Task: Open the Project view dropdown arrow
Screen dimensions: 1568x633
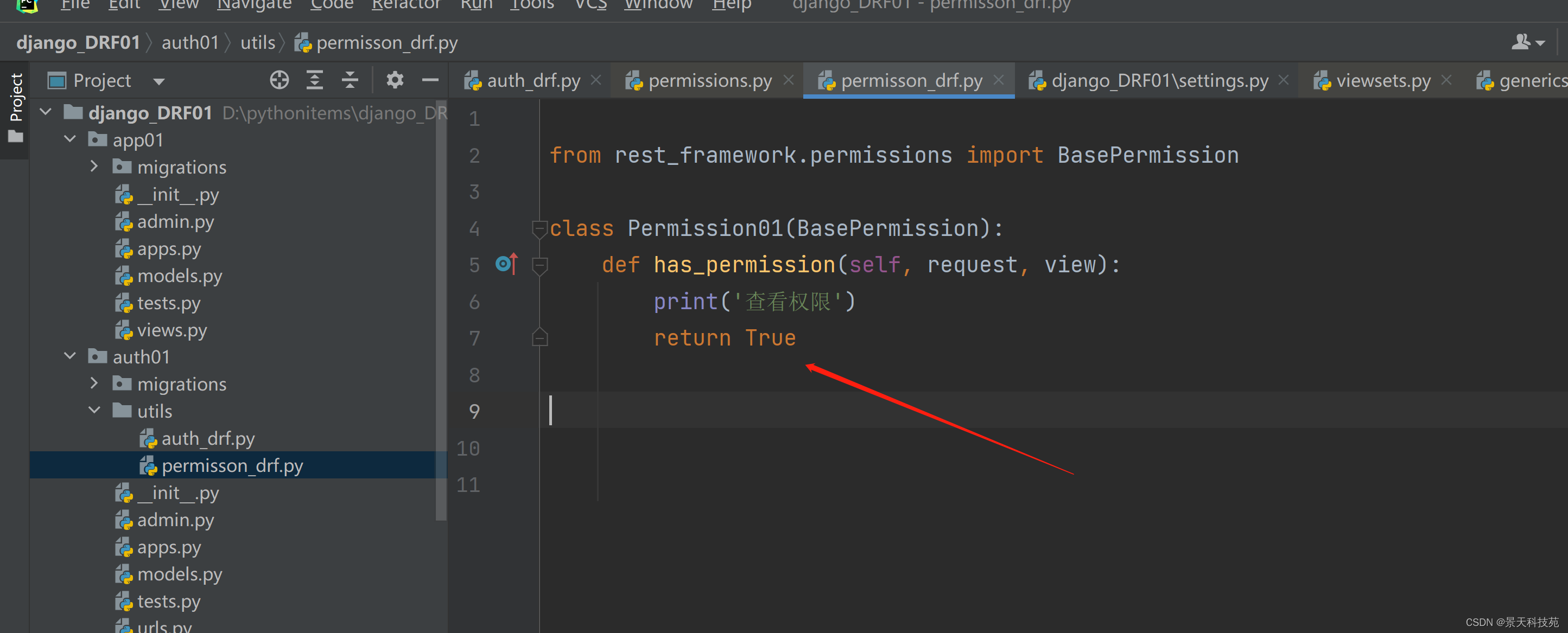Action: [x=159, y=81]
